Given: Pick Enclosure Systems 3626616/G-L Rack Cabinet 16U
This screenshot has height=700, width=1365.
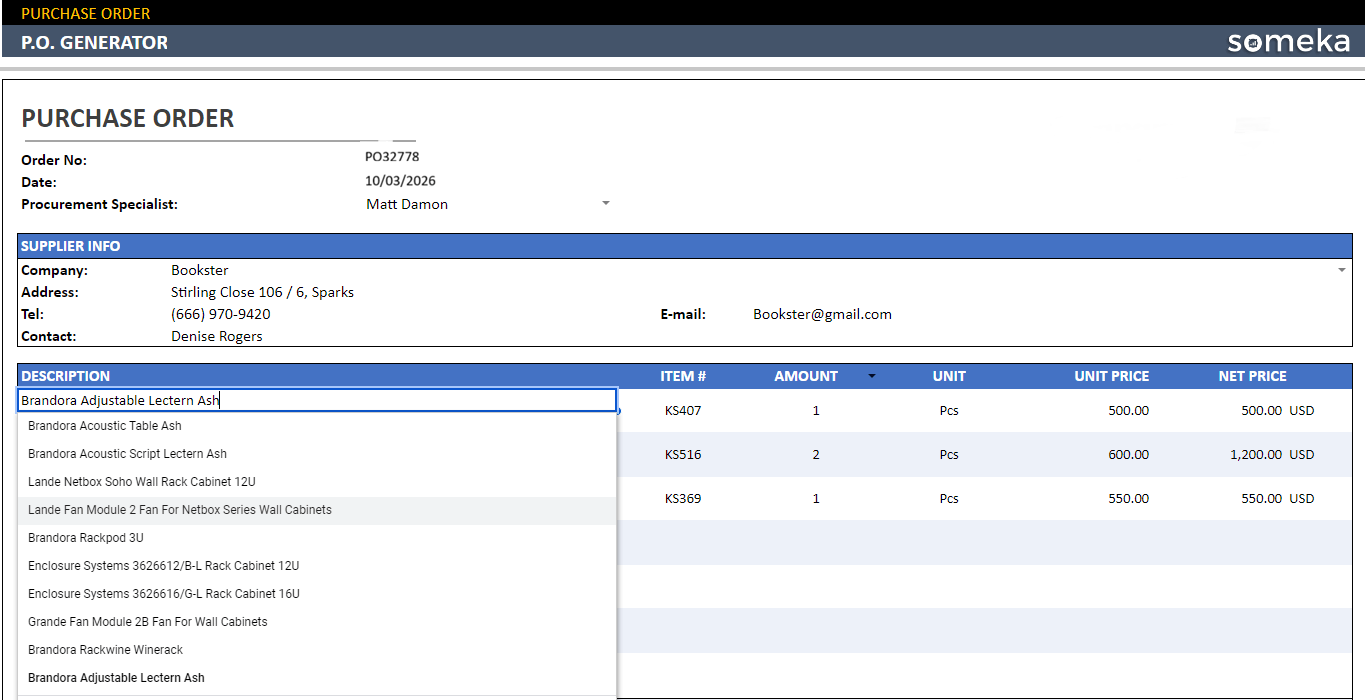Looking at the screenshot, I should tap(164, 594).
